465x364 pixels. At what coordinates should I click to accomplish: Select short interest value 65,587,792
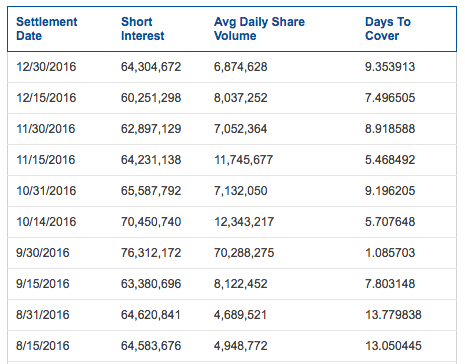(x=151, y=191)
